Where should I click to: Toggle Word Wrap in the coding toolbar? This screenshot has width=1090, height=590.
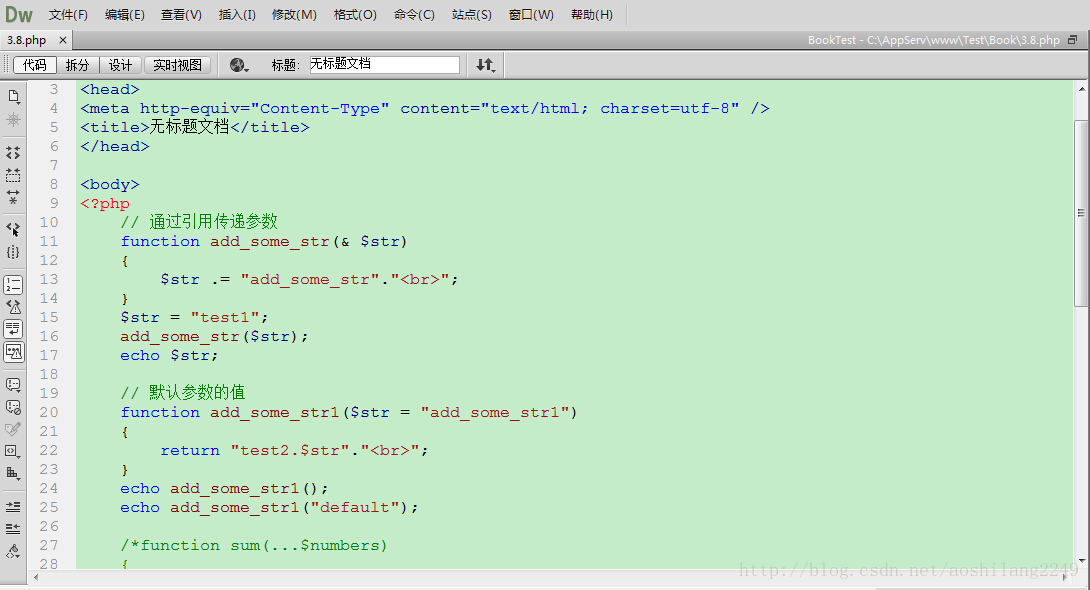coord(13,329)
